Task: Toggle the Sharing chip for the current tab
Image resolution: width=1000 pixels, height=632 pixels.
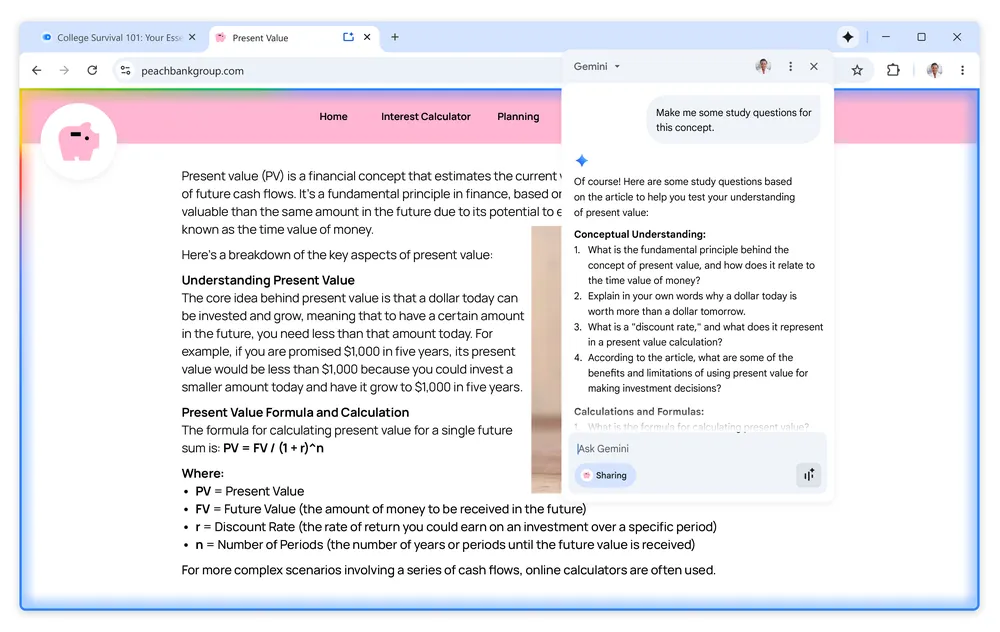Action: pyautogui.click(x=605, y=475)
